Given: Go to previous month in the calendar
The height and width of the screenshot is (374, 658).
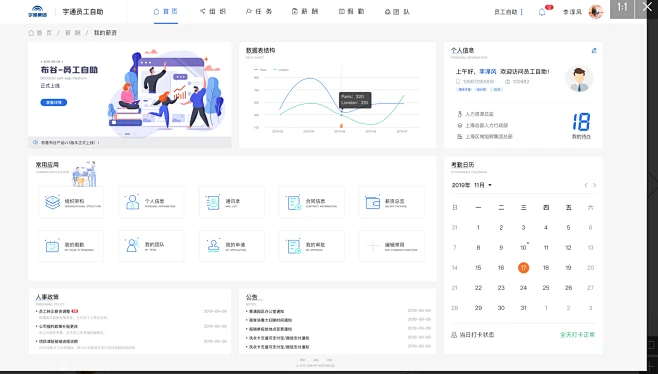Looking at the screenshot, I should [586, 185].
